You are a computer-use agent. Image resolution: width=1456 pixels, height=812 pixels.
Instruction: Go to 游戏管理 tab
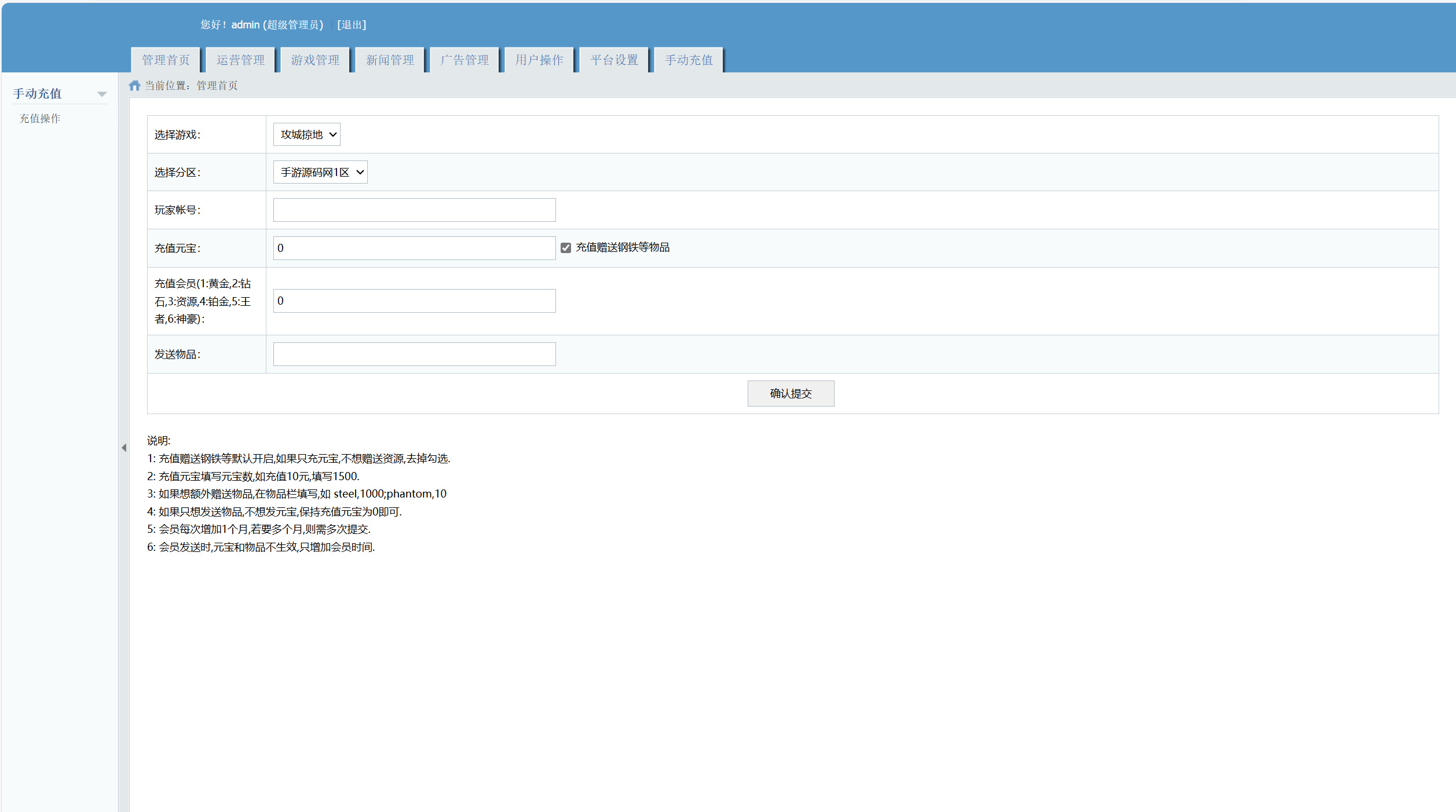(315, 60)
